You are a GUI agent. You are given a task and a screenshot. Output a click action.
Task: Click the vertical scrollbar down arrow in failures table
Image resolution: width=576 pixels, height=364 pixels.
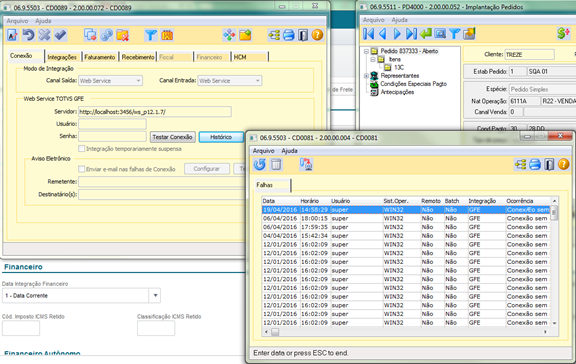coord(554,323)
